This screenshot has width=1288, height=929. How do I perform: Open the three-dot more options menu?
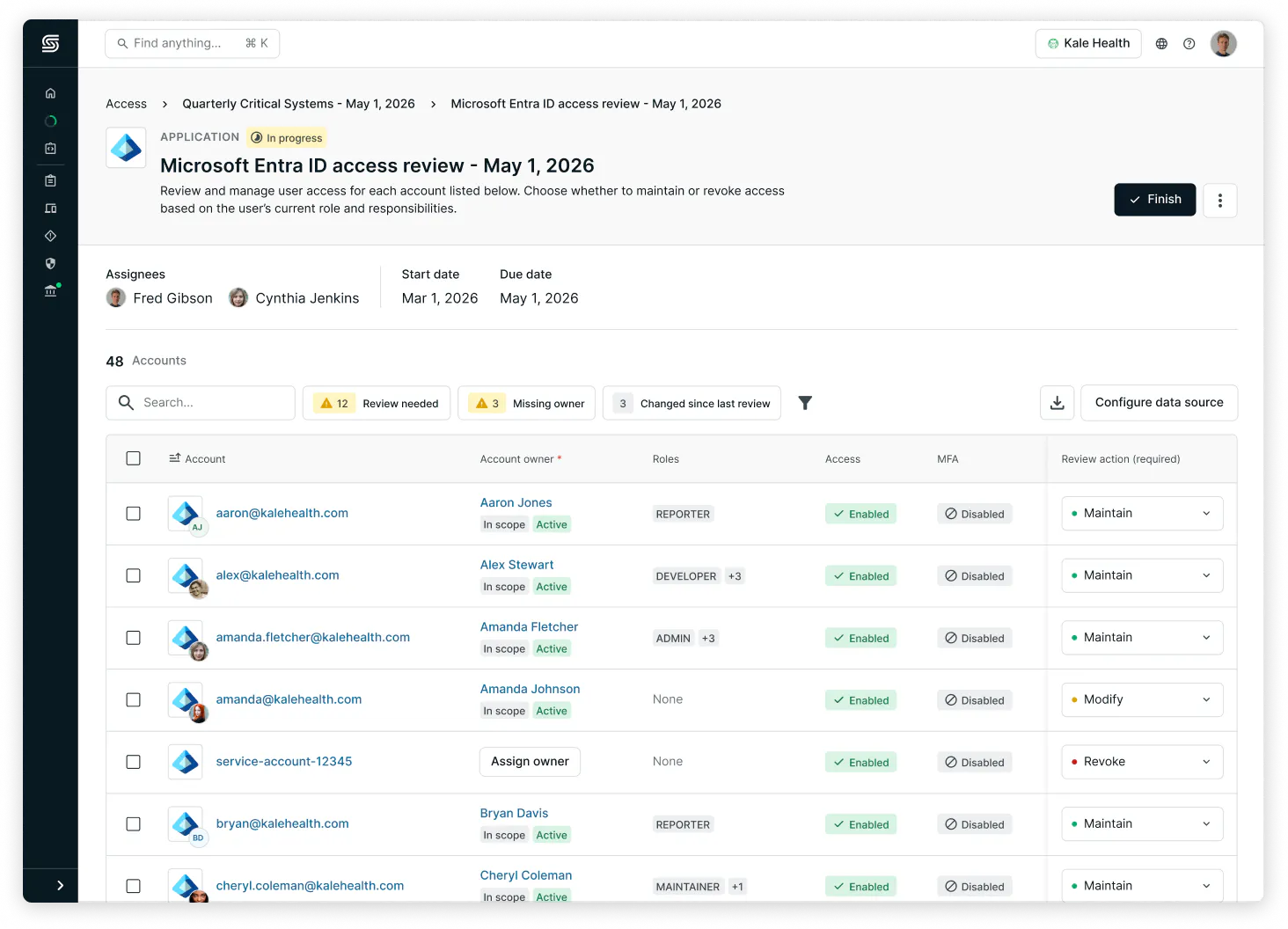click(x=1219, y=201)
